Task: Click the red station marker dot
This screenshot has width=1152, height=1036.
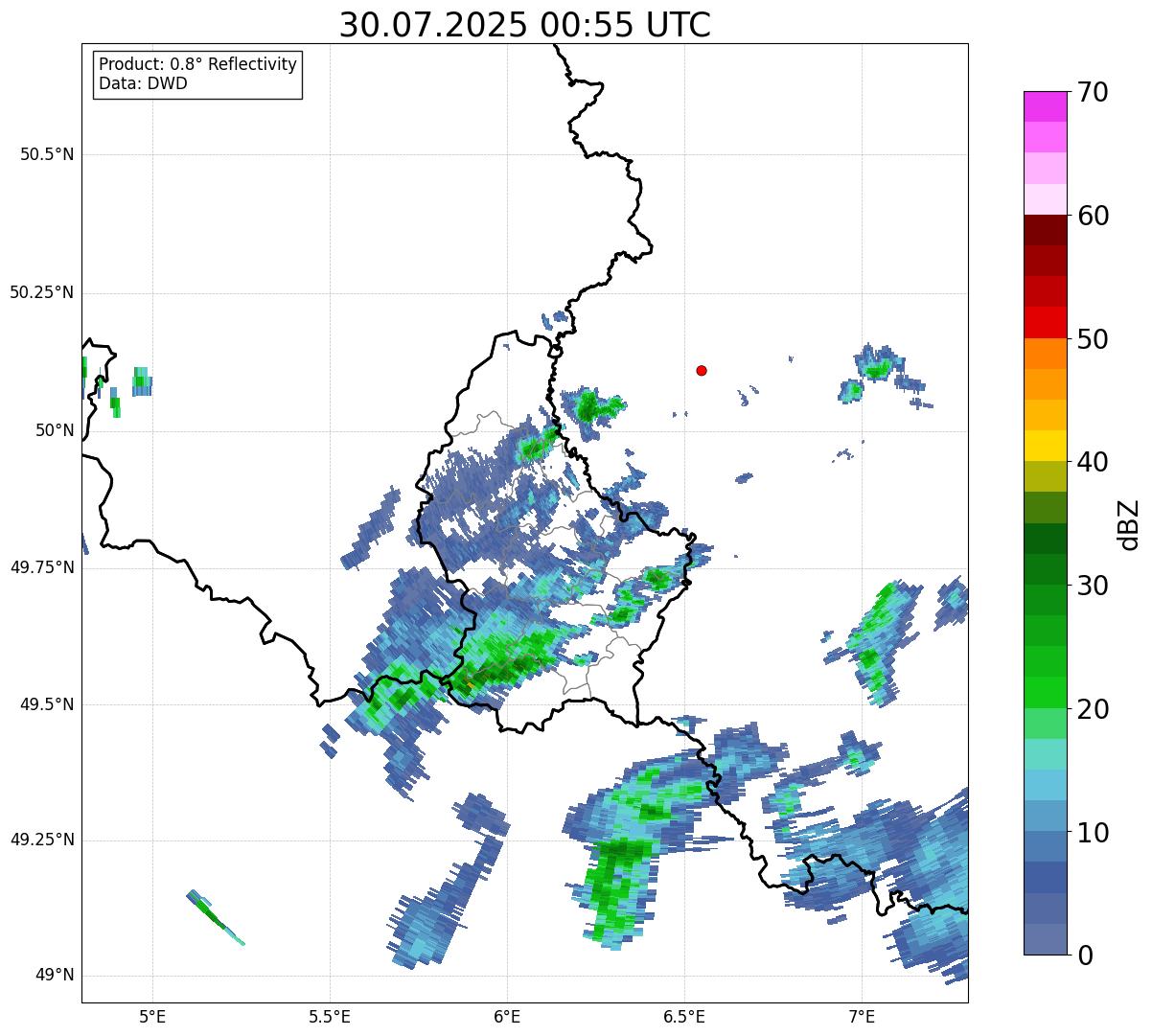Action: pos(702,370)
